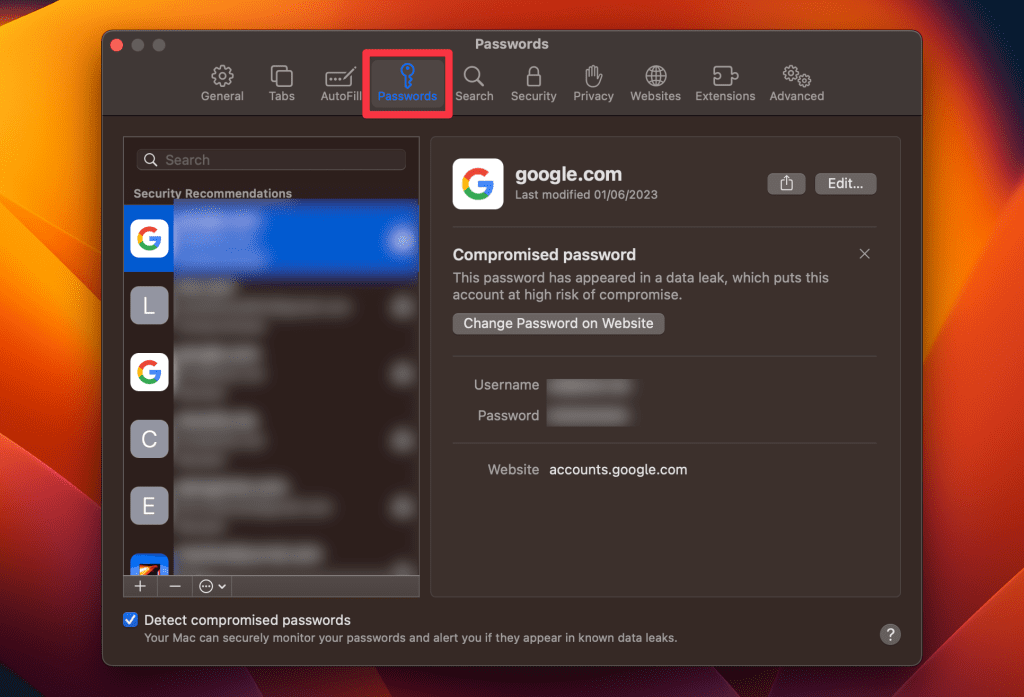Open the AutoFill settings tab
1024x697 pixels.
(x=340, y=84)
